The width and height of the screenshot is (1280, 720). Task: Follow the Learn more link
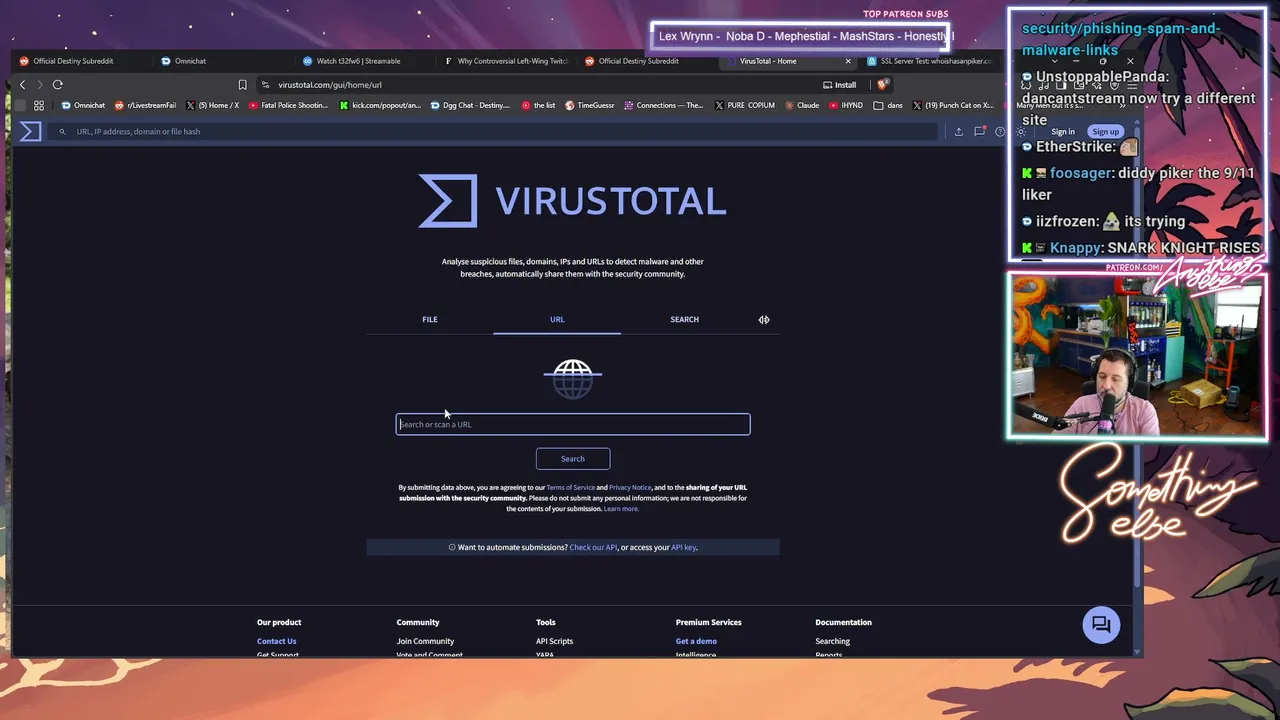pyautogui.click(x=621, y=509)
